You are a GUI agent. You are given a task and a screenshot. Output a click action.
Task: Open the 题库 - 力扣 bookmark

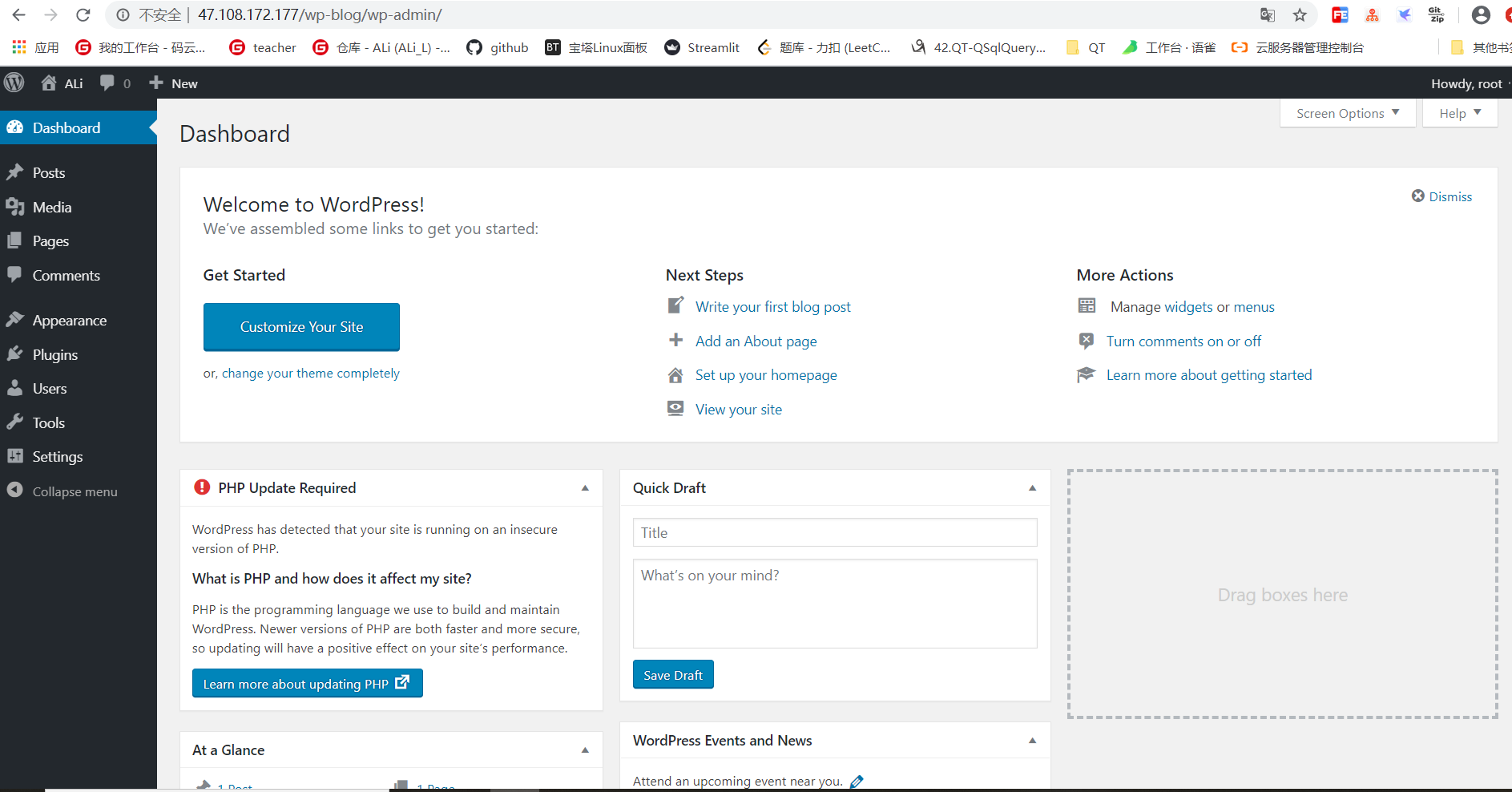tap(824, 47)
